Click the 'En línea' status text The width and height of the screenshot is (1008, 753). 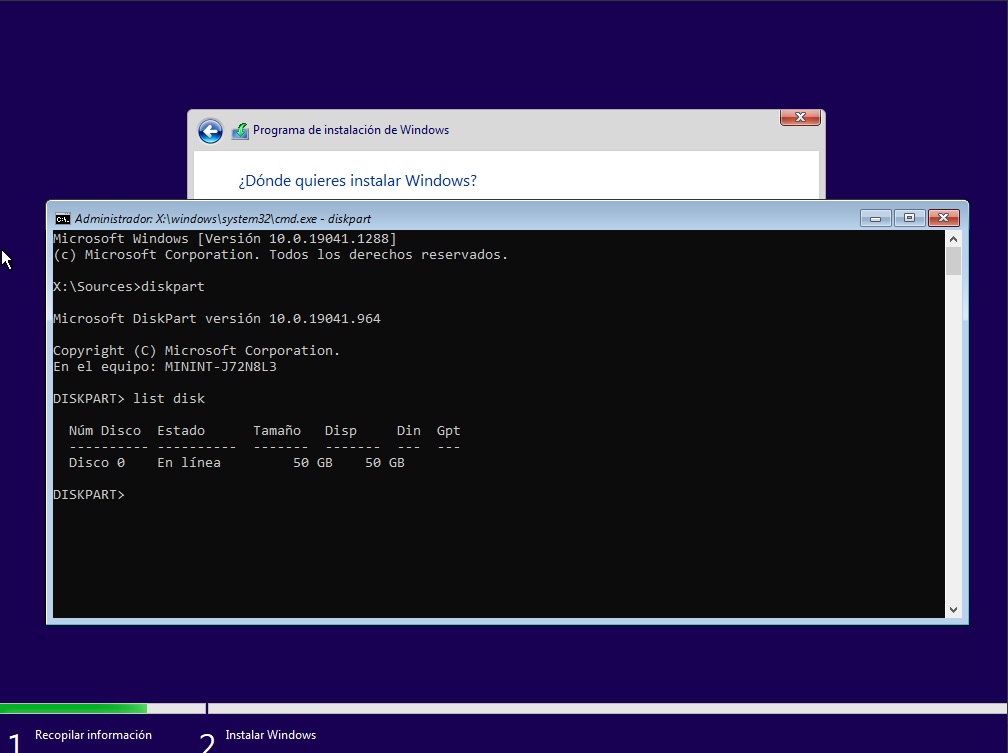pos(189,462)
